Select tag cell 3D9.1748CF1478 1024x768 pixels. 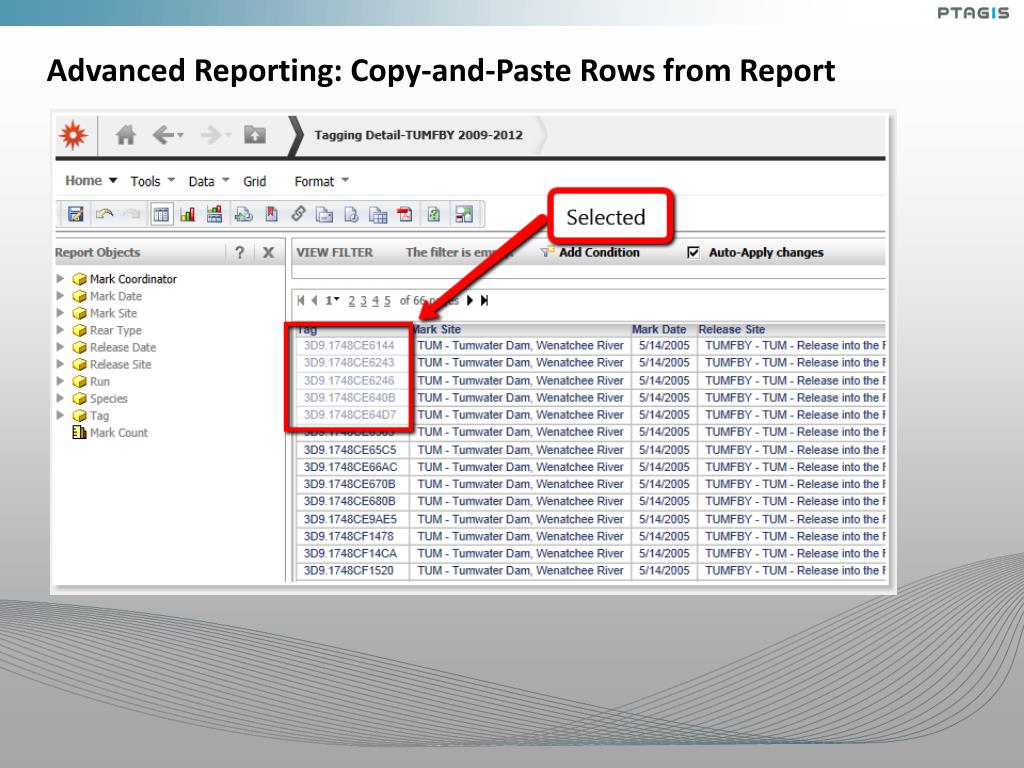[x=349, y=536]
